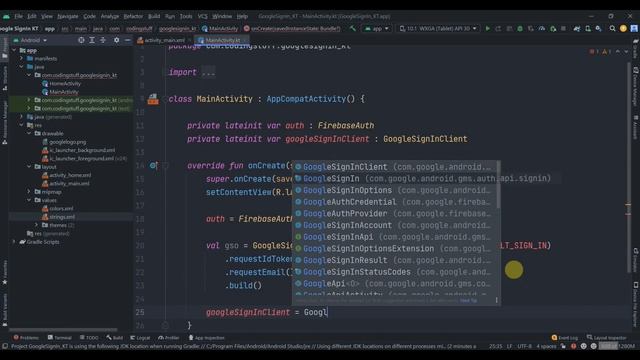Click Select Opened File target icon
The height and width of the screenshot is (360, 640).
(x=81, y=40)
